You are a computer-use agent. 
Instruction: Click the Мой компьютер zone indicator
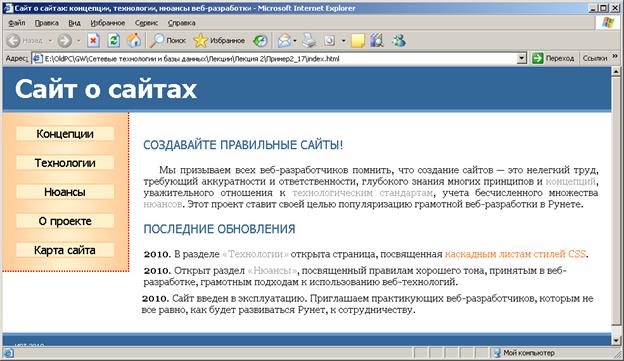click(x=524, y=353)
